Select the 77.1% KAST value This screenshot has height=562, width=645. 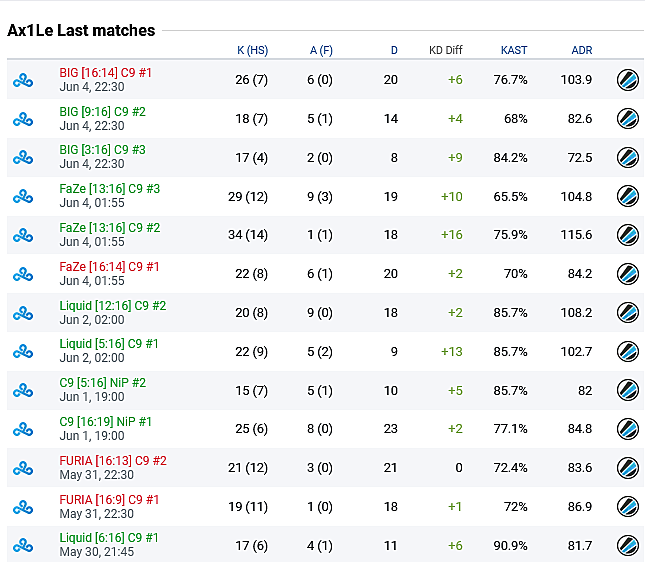pyautogui.click(x=510, y=429)
